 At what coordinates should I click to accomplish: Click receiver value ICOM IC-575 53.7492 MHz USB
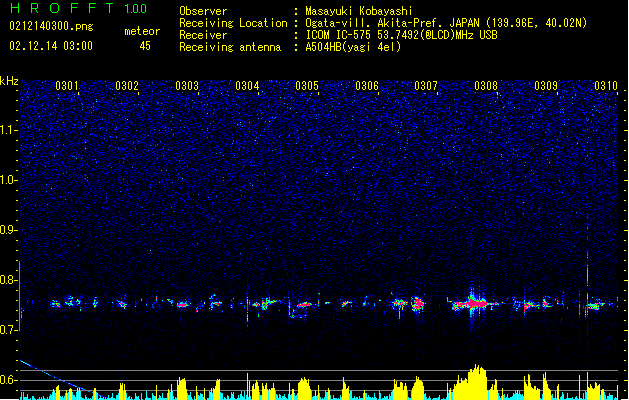401,35
